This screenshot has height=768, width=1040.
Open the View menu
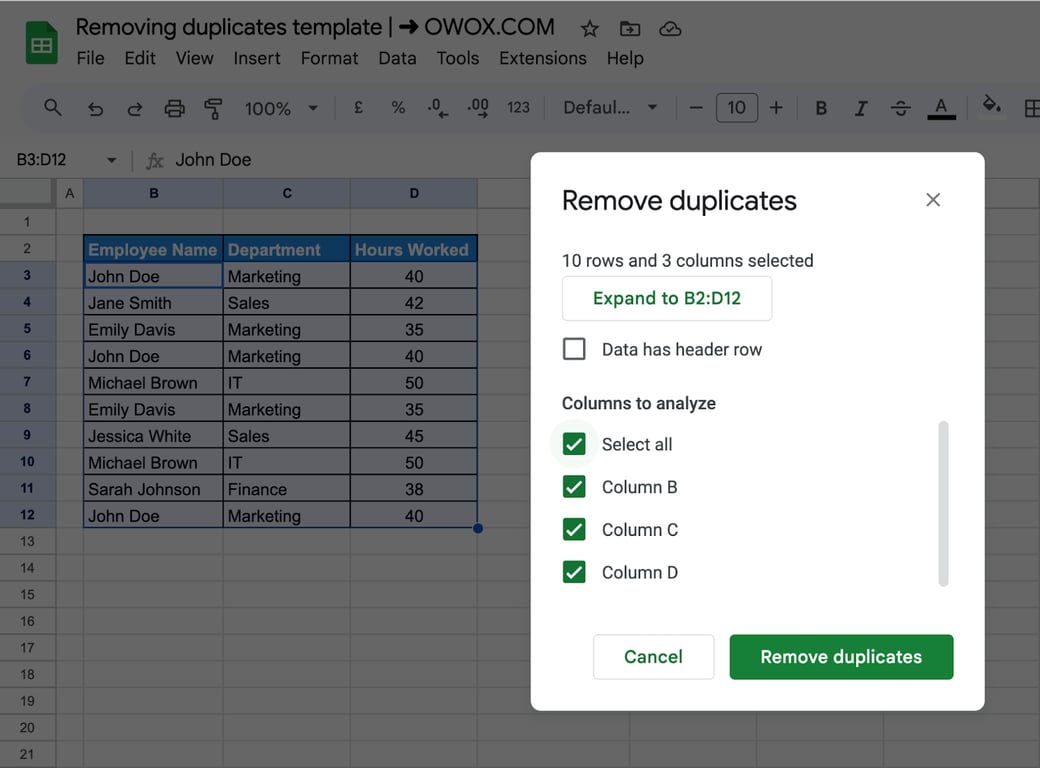tap(194, 58)
